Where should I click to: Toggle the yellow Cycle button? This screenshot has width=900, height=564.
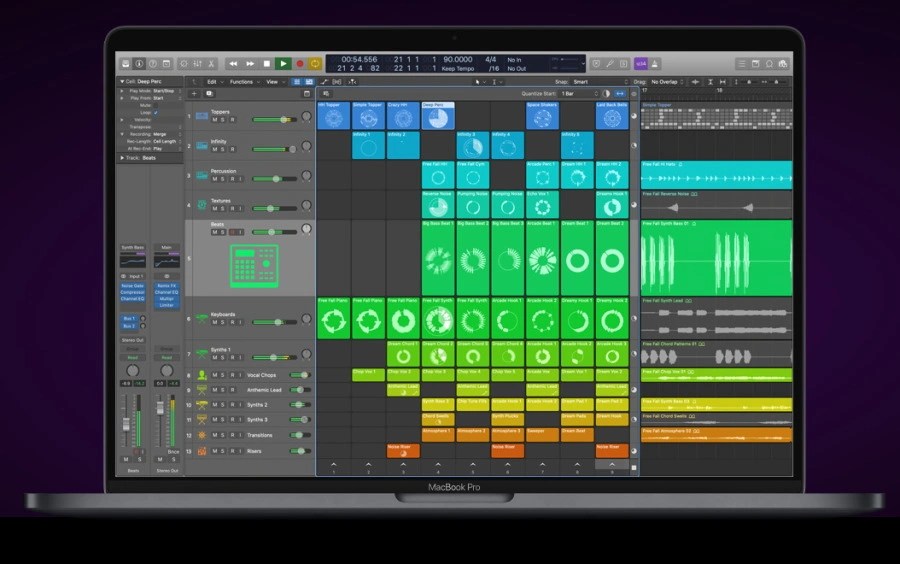tap(315, 64)
